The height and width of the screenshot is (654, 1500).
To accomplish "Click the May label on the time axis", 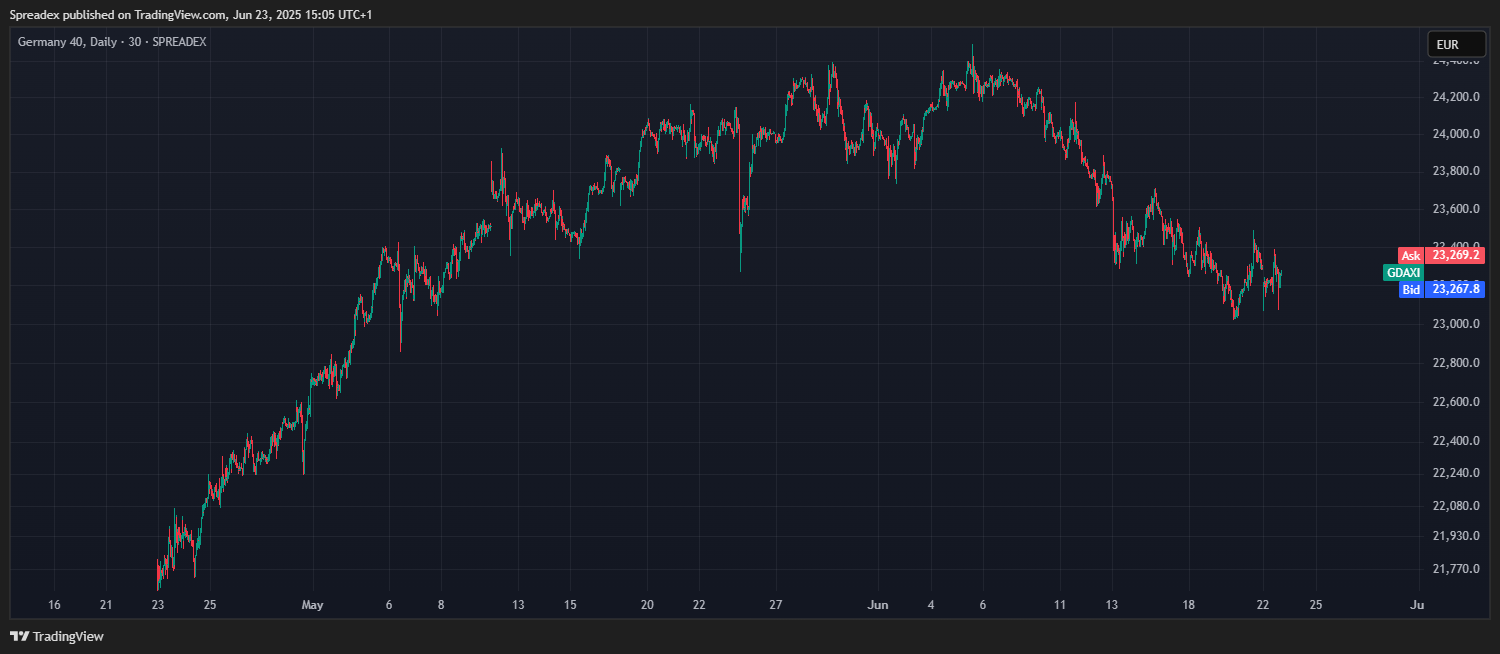I will pyautogui.click(x=313, y=605).
